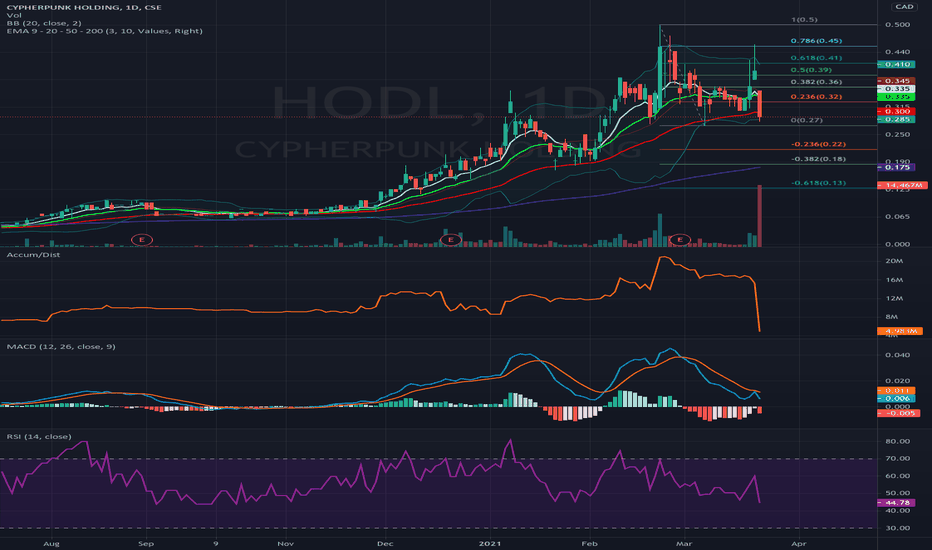Select the RSI (14, close) label
This screenshot has height=550, width=932.
39,436
